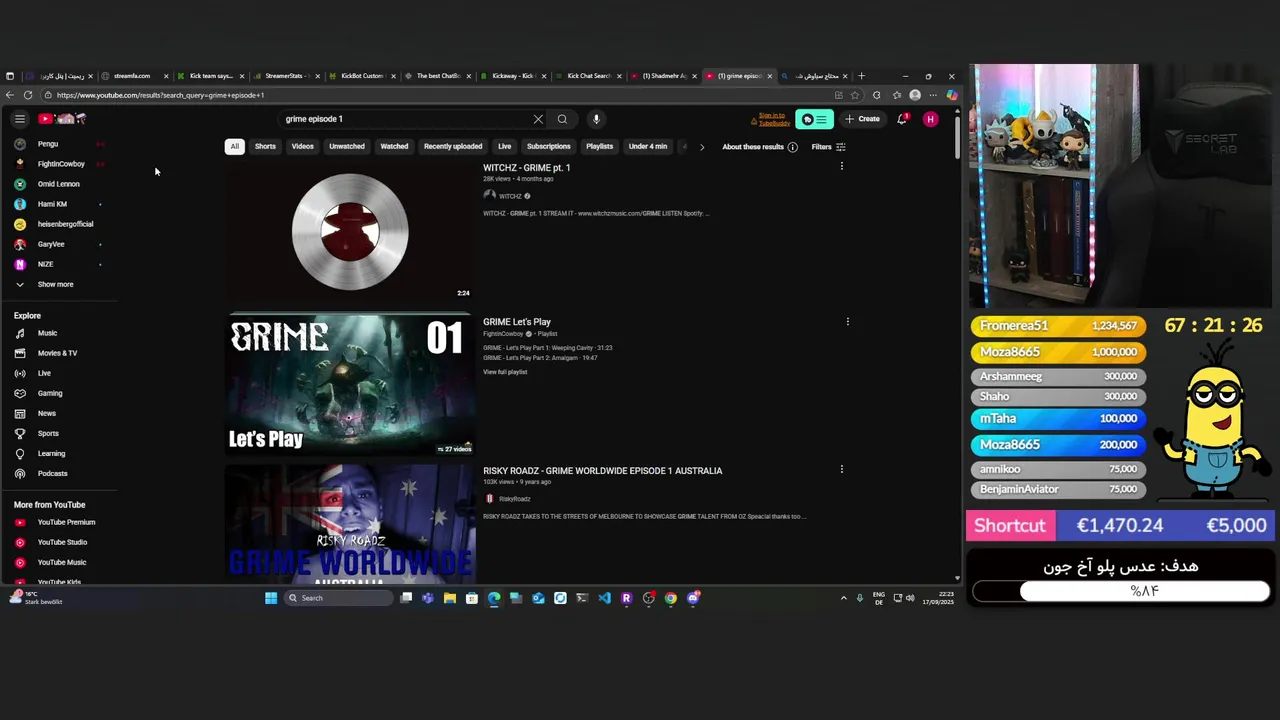Viewport: 1280px width, 720px height.
Task: Open the TubeBuddy green menu icon
Action: (x=814, y=119)
